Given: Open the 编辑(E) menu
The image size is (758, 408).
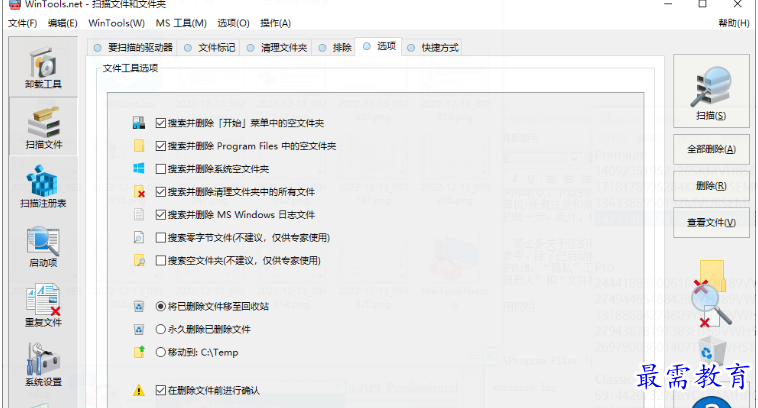Looking at the screenshot, I should 62,23.
